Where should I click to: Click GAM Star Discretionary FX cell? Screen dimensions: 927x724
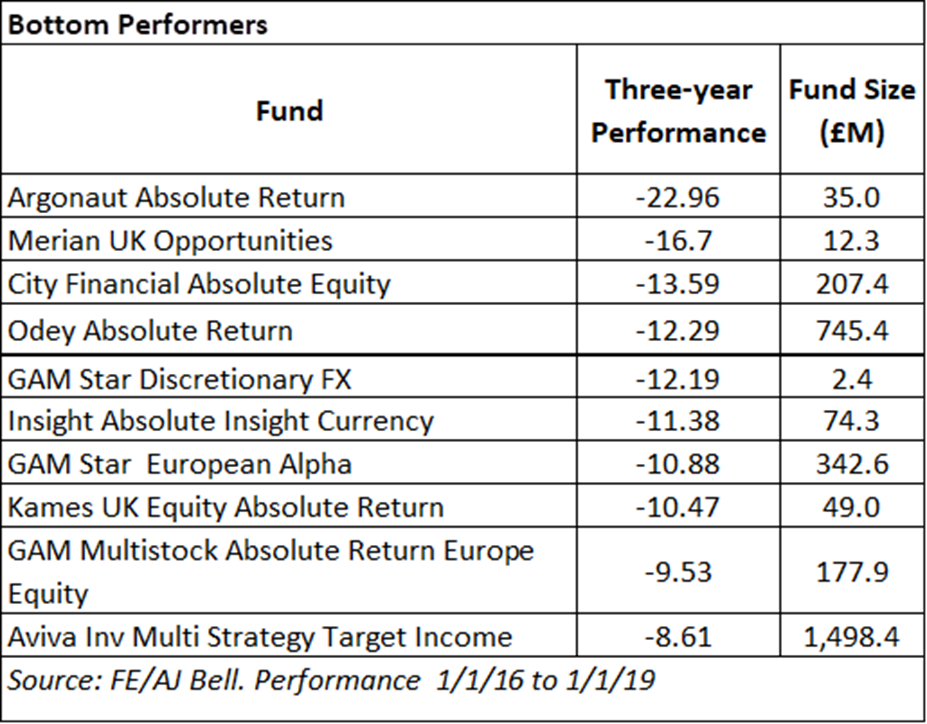click(x=180, y=379)
